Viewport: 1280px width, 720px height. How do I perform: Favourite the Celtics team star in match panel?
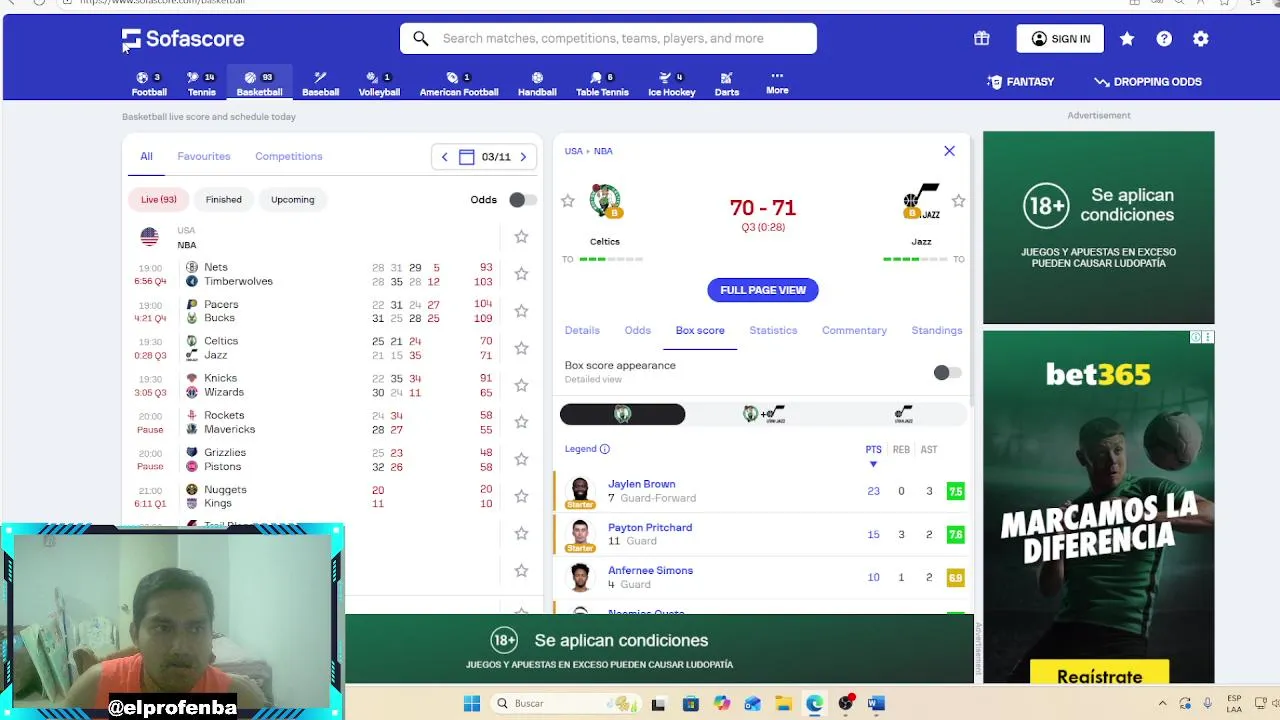pyautogui.click(x=568, y=201)
